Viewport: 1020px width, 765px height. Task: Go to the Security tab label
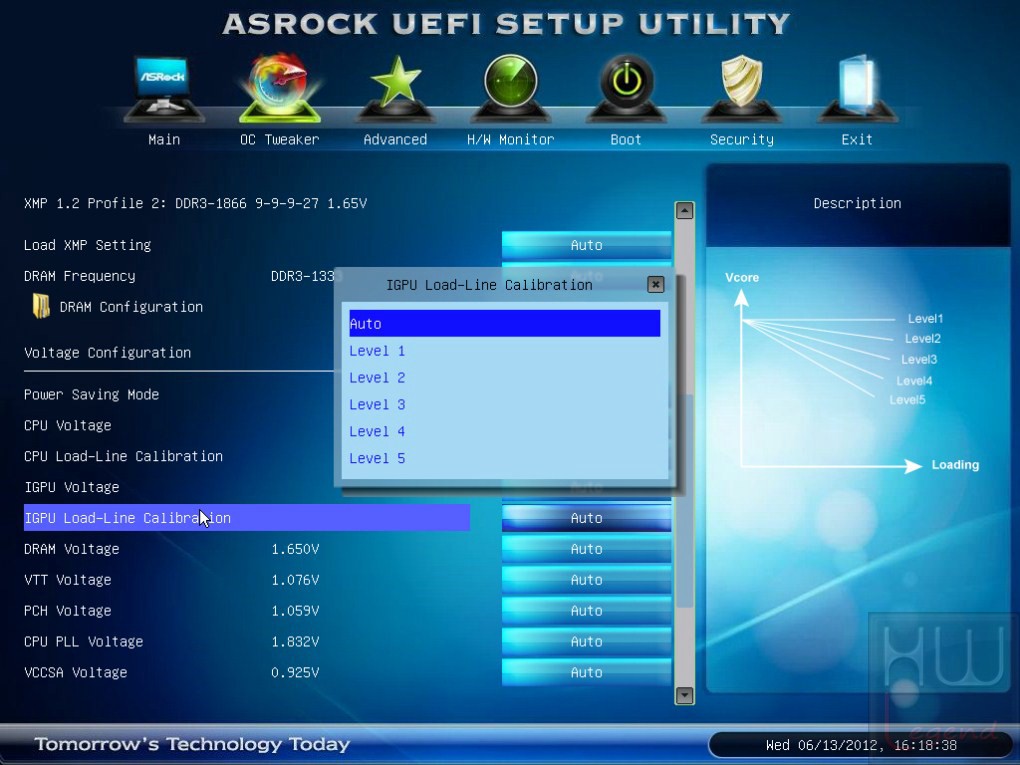(742, 139)
